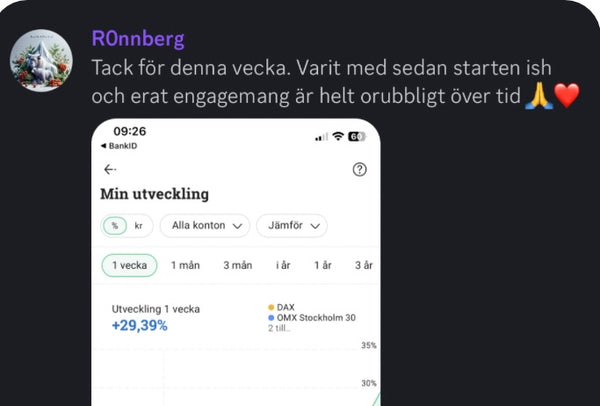Tap the back arrow above Min utveckling

[x=110, y=169]
